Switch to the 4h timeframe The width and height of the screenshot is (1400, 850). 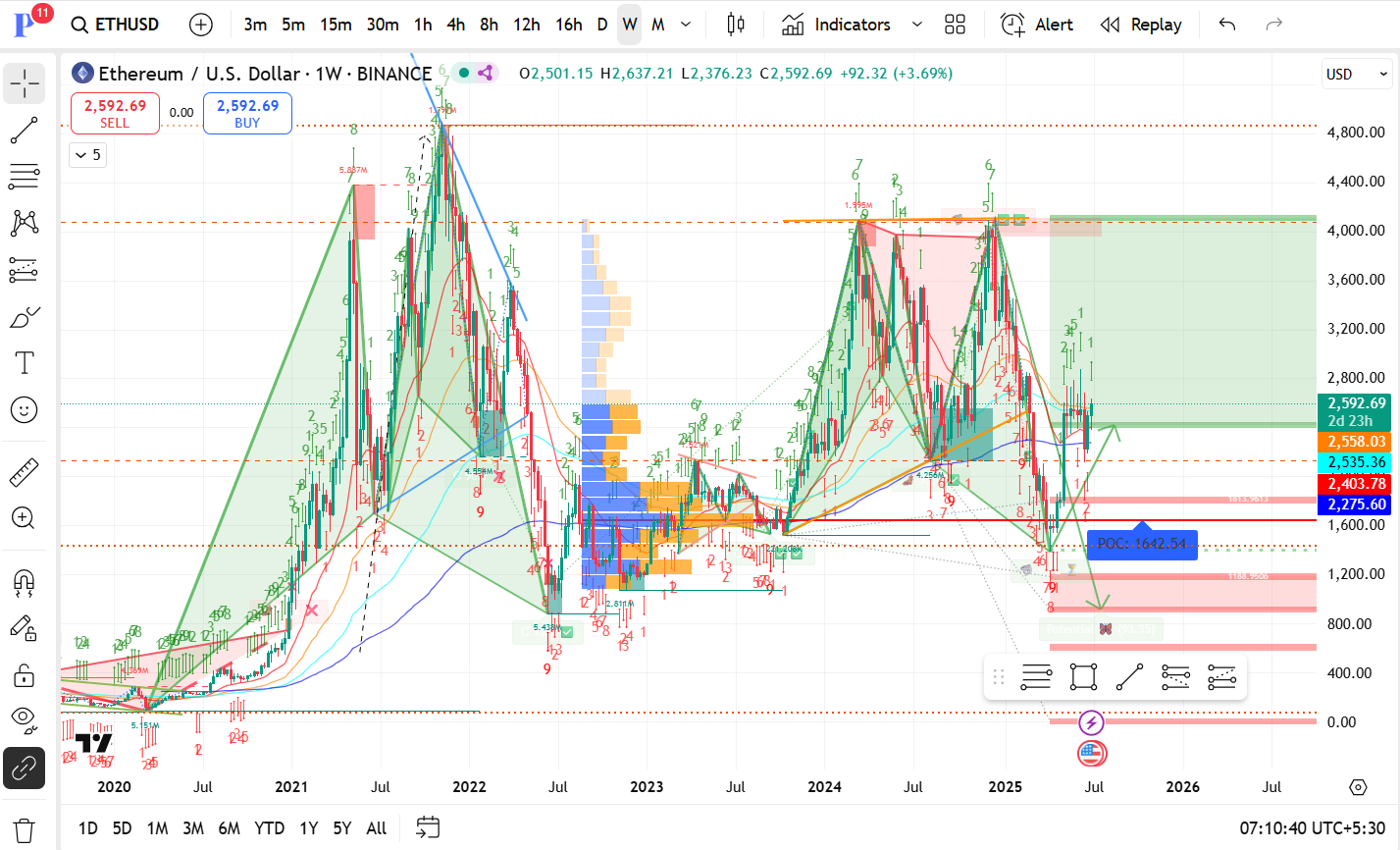coord(456,25)
